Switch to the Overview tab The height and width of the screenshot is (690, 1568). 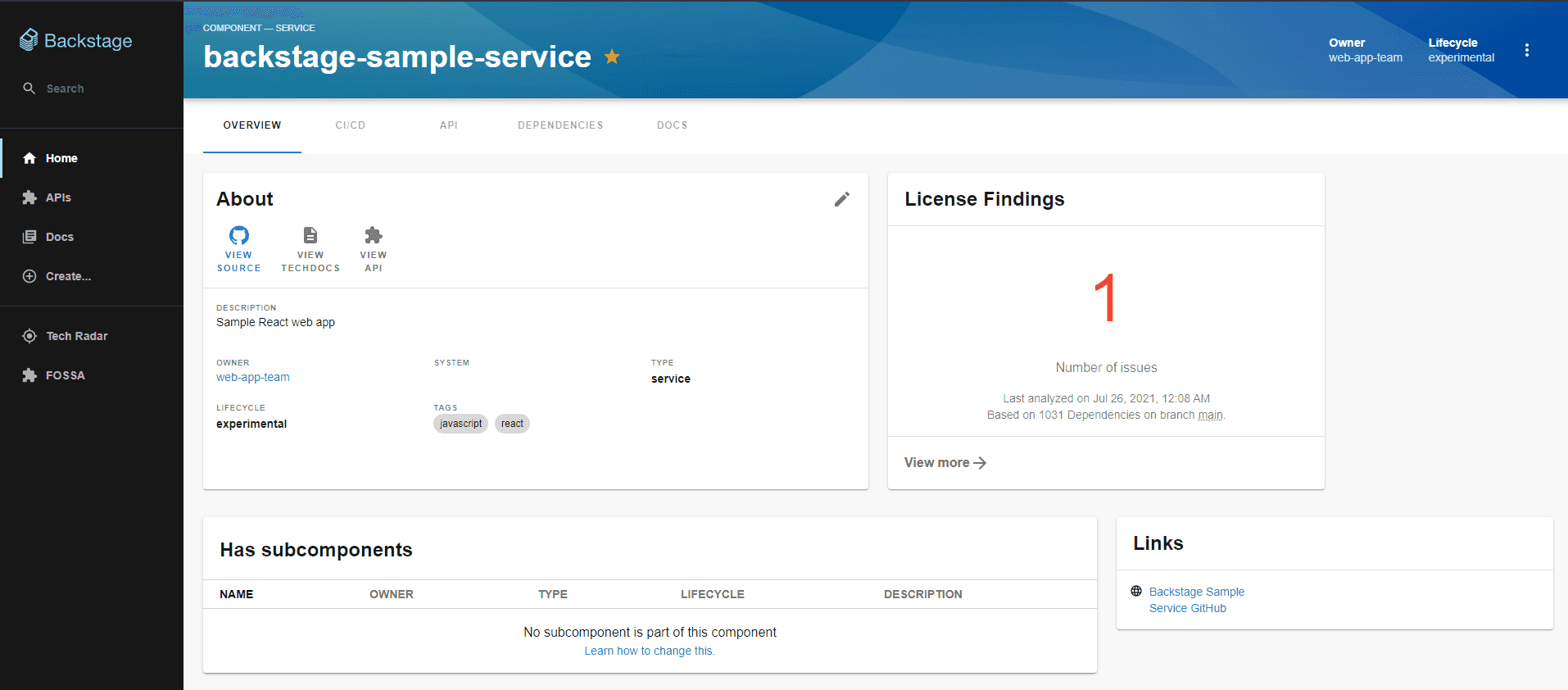point(252,125)
